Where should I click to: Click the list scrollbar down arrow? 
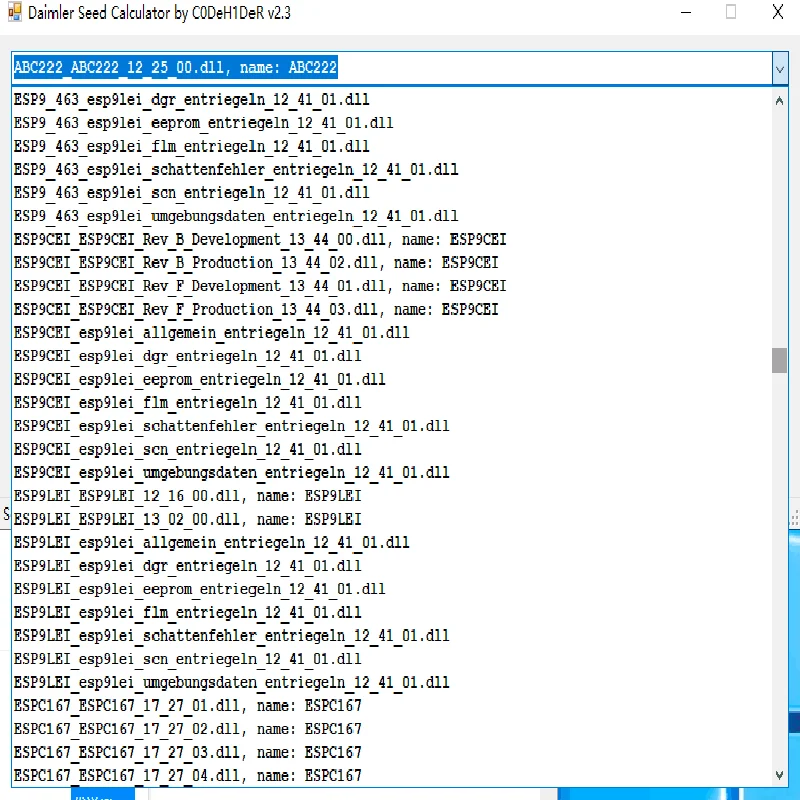(x=779, y=775)
